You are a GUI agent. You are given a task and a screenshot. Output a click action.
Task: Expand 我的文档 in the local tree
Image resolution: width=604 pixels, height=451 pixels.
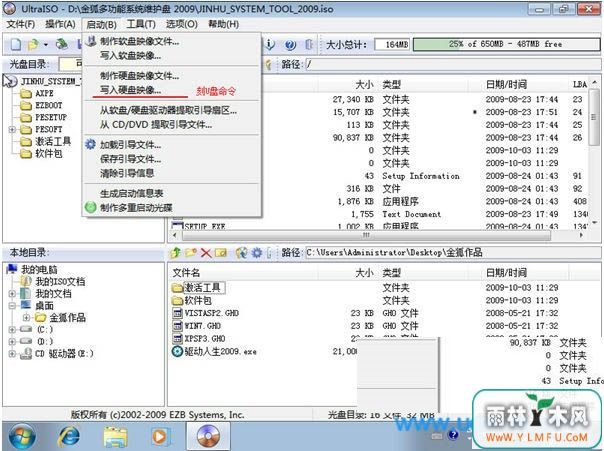point(12,293)
